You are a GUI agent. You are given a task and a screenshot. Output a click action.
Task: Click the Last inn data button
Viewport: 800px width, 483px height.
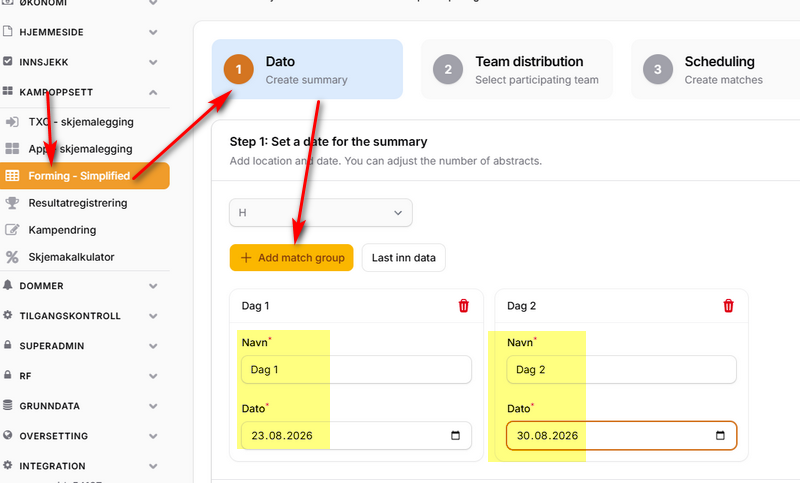404,258
